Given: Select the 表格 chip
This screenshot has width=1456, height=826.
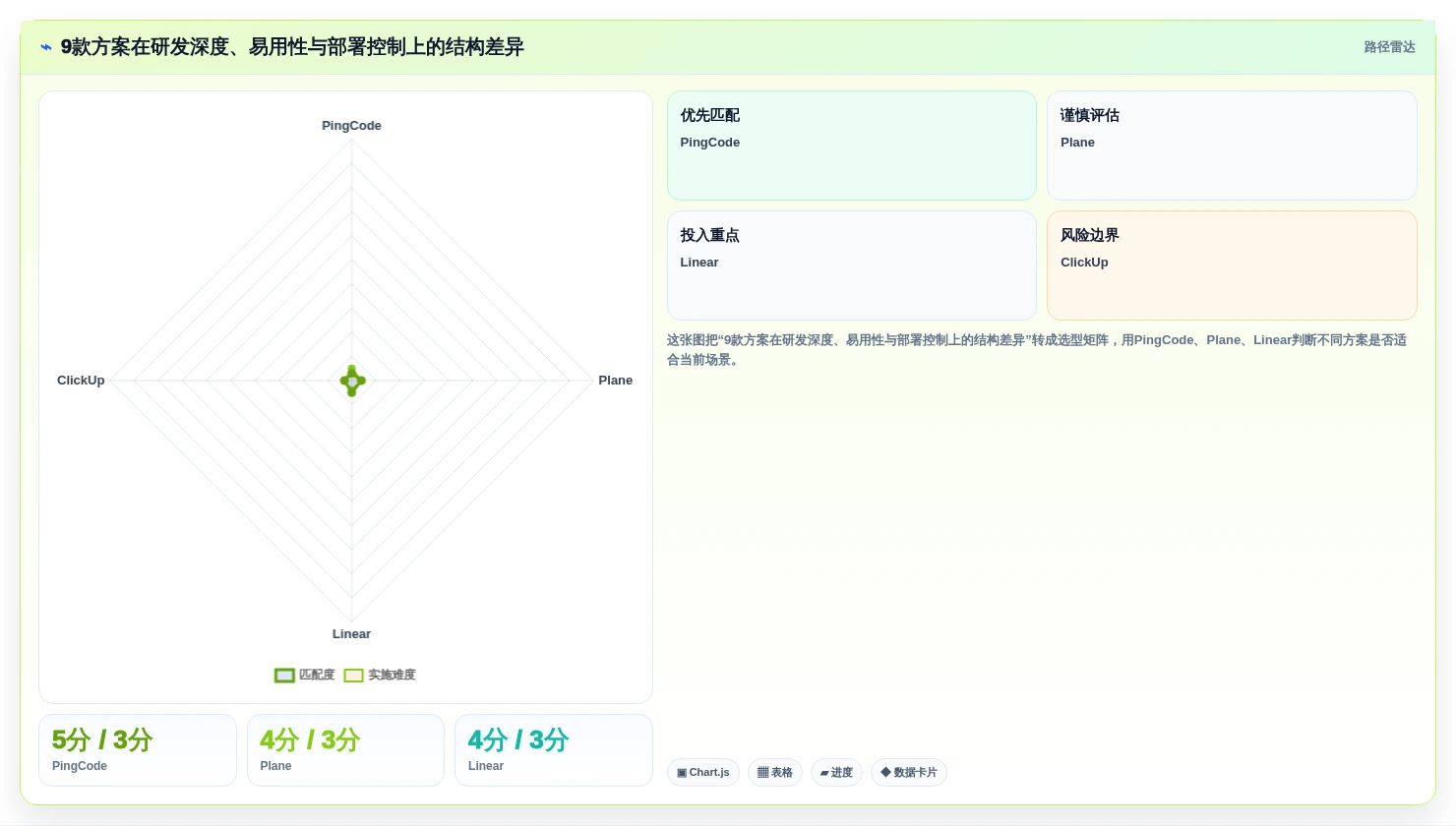Looking at the screenshot, I should [x=775, y=772].
